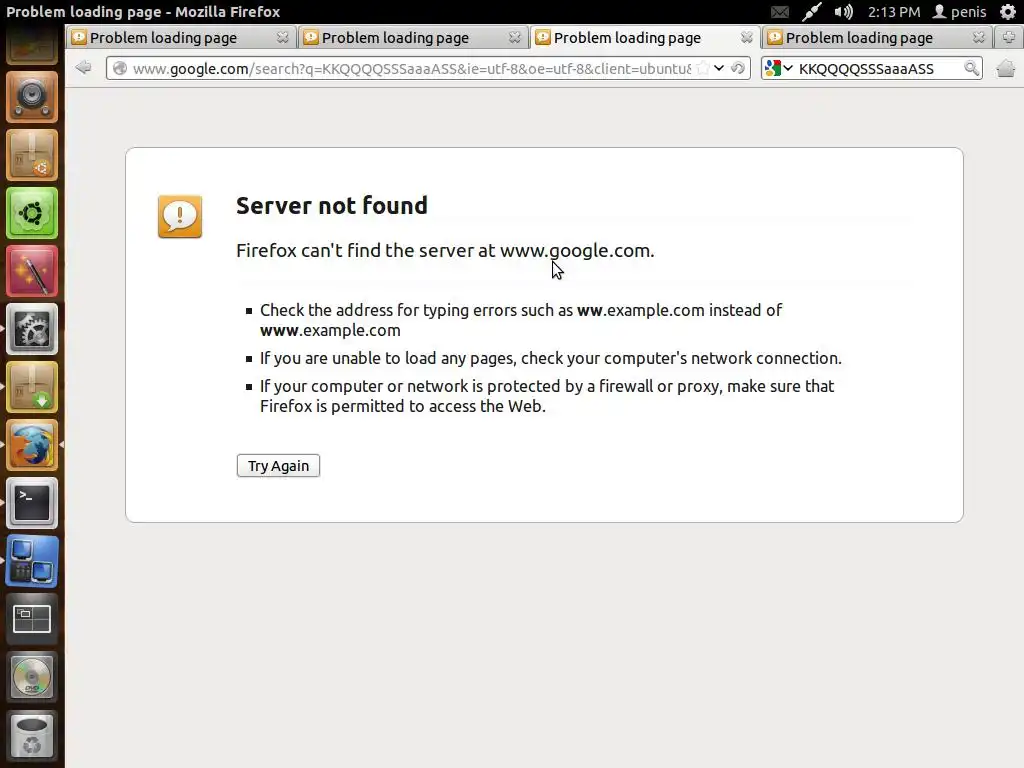Click the 2:13 PM clock

[x=893, y=12]
